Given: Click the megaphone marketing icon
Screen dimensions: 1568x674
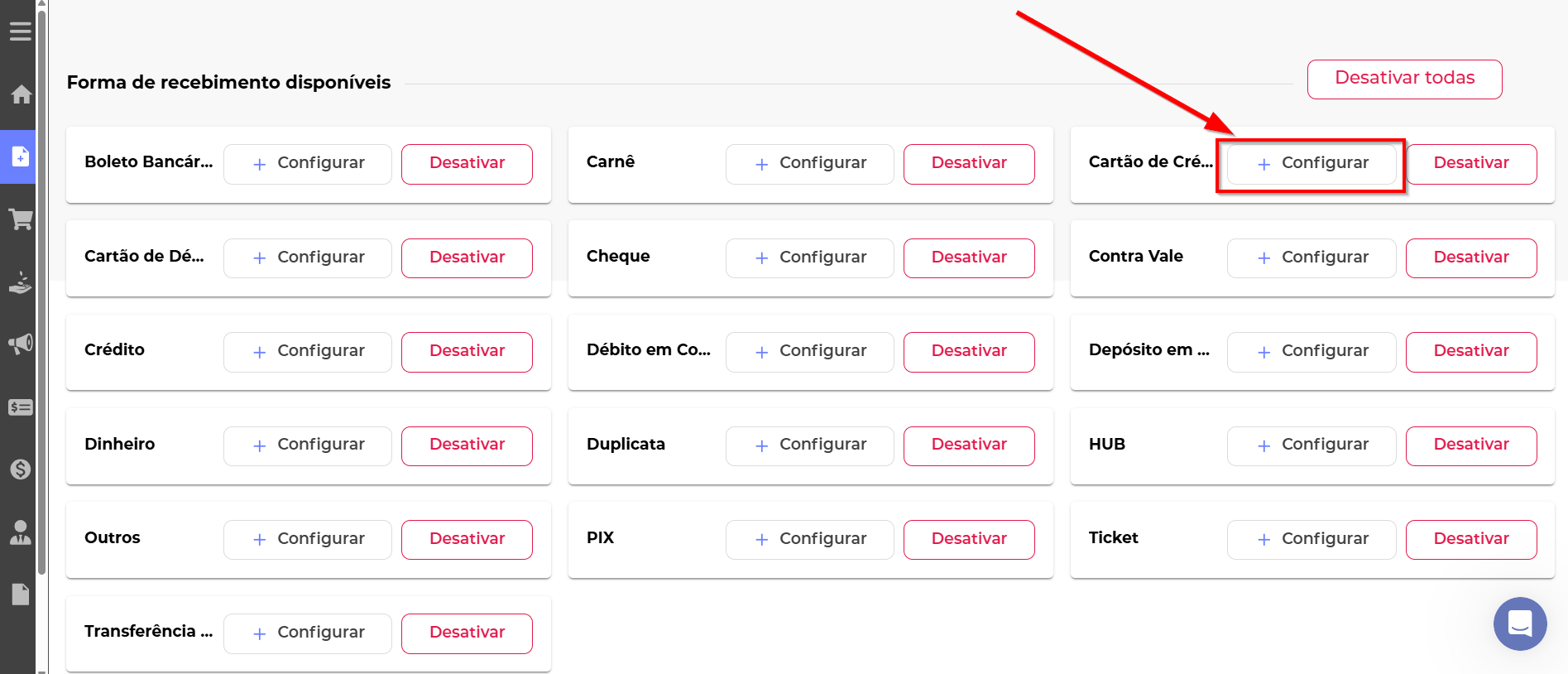Looking at the screenshot, I should point(21,344).
